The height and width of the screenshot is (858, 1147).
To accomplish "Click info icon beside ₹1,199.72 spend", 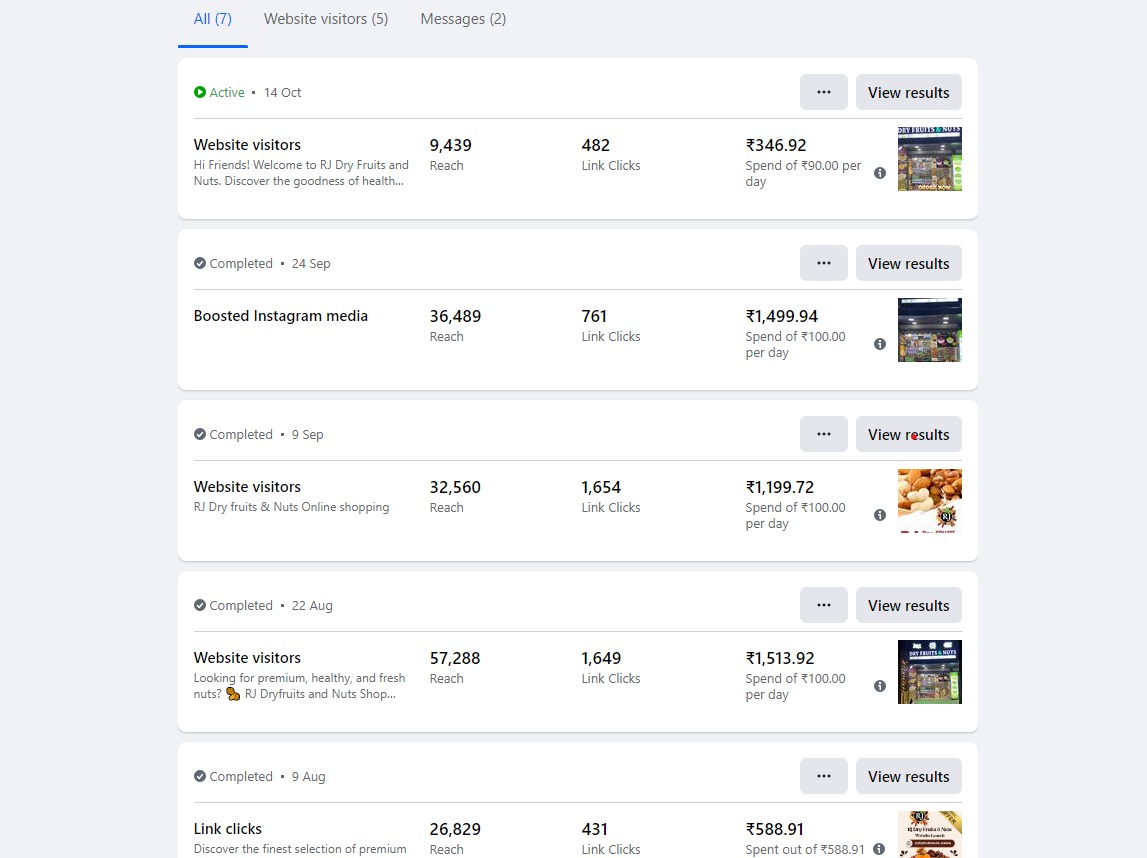I will (880, 515).
